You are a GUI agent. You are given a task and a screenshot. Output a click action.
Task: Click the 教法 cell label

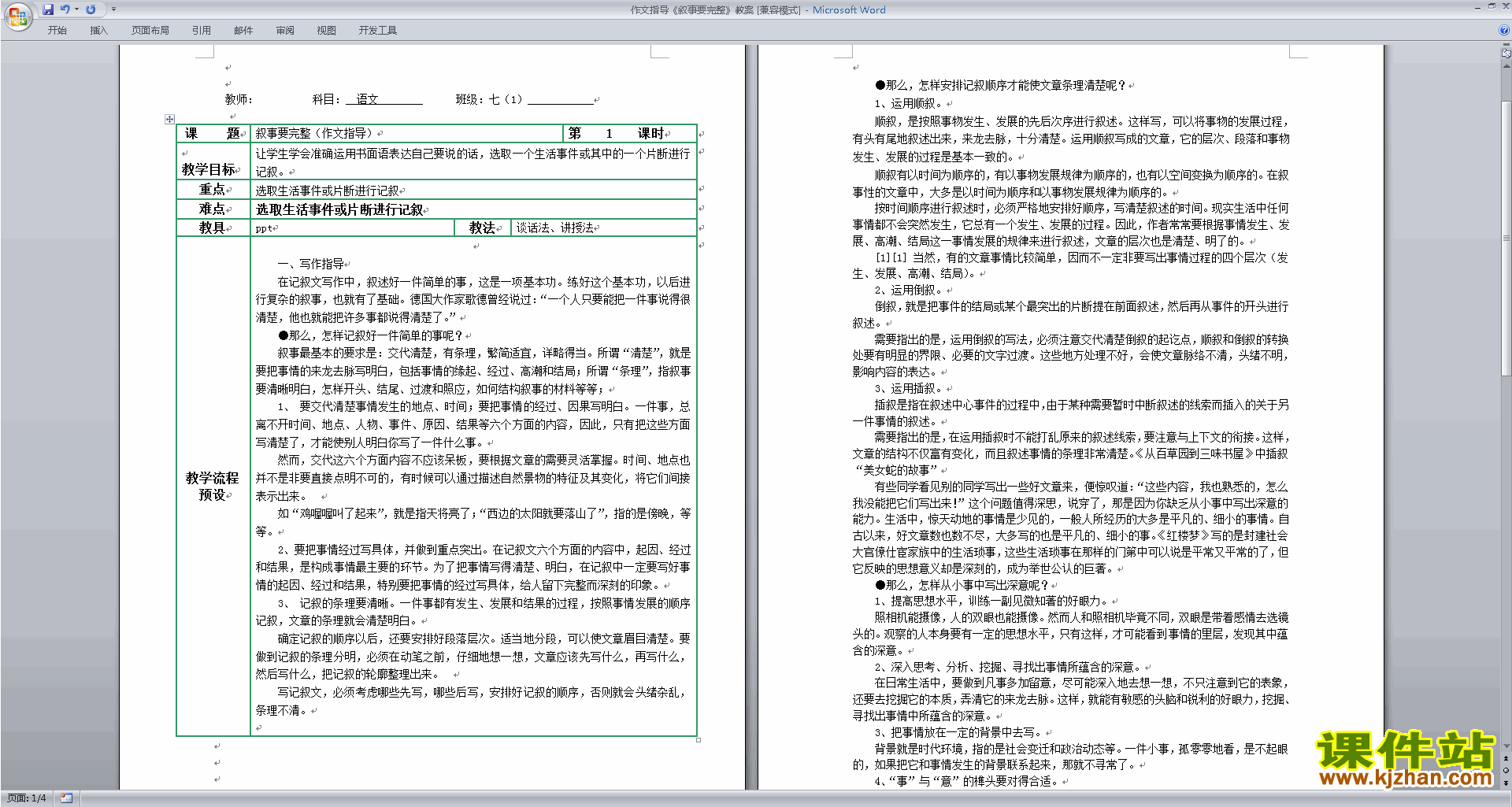[x=482, y=228]
